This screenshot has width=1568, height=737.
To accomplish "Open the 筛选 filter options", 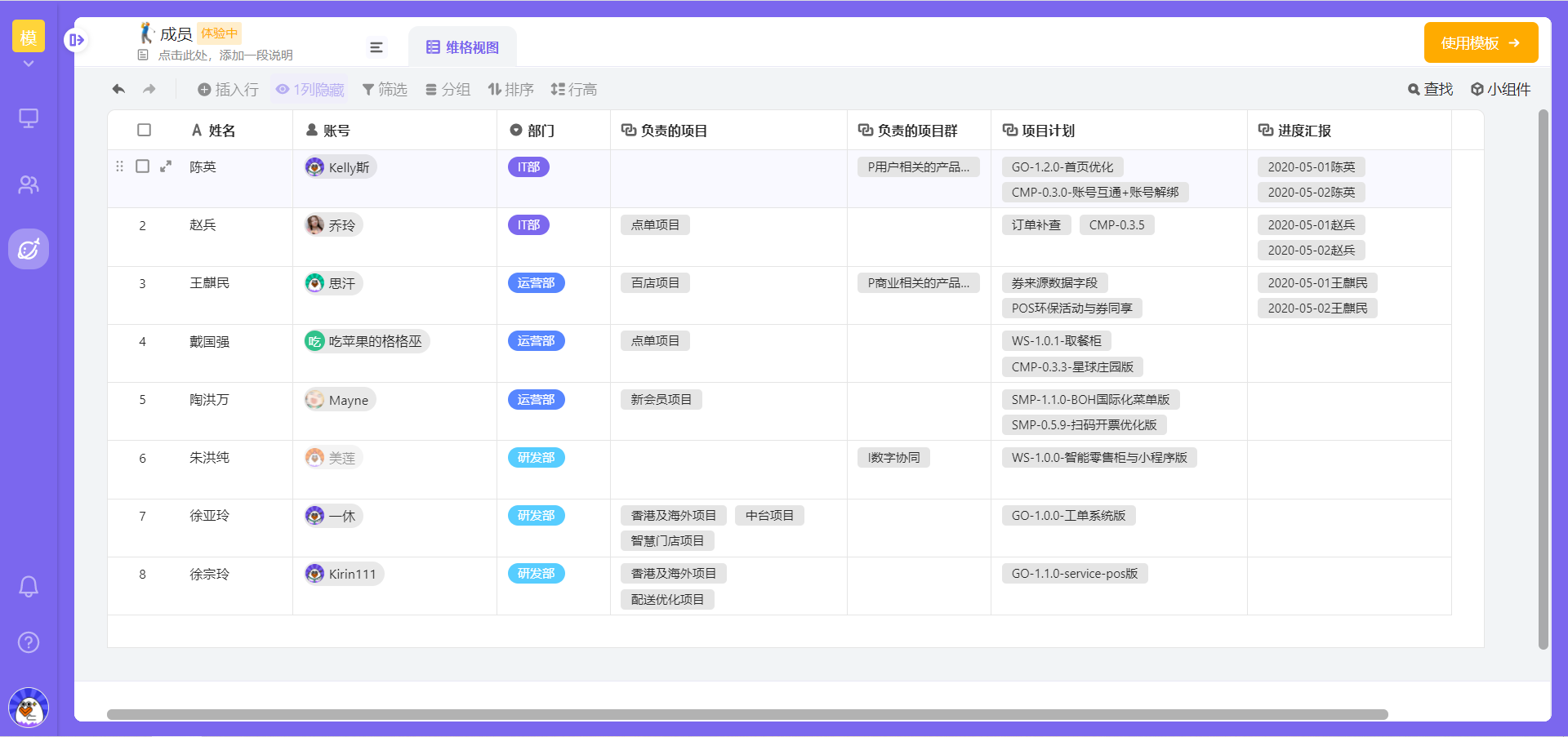I will [385, 89].
